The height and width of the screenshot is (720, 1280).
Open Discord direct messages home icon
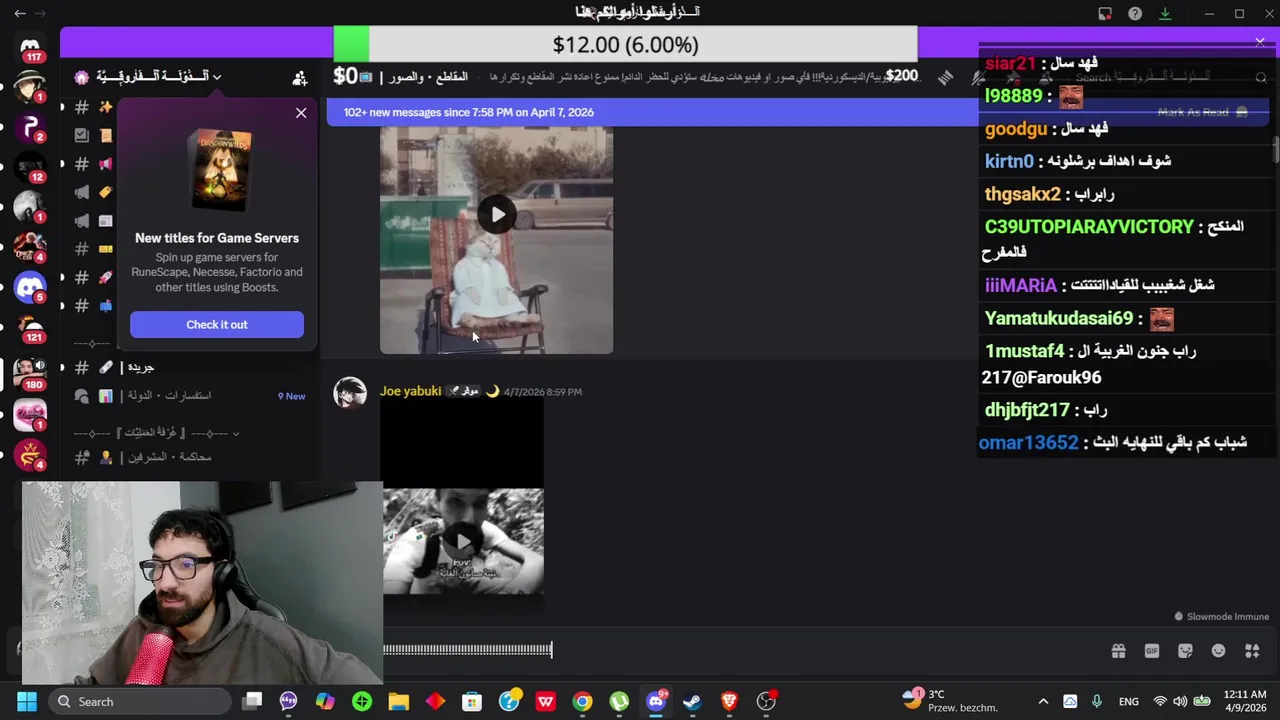click(30, 47)
